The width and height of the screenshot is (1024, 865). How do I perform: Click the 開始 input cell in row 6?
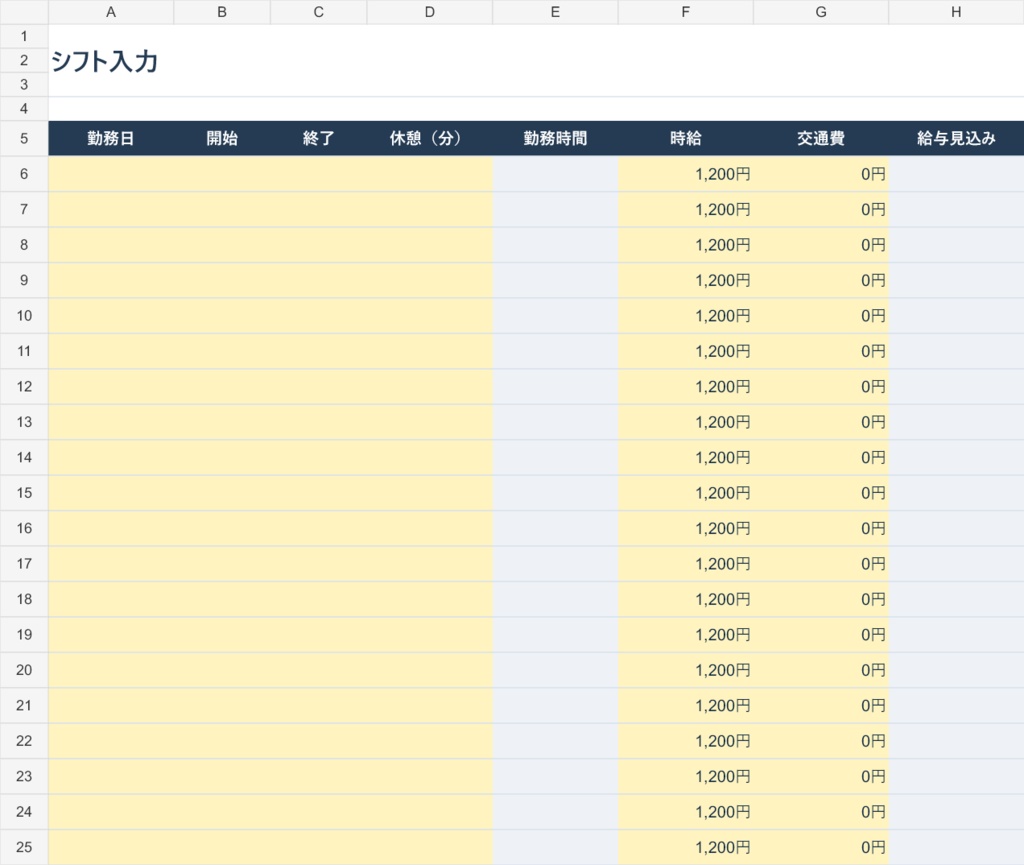click(x=222, y=174)
